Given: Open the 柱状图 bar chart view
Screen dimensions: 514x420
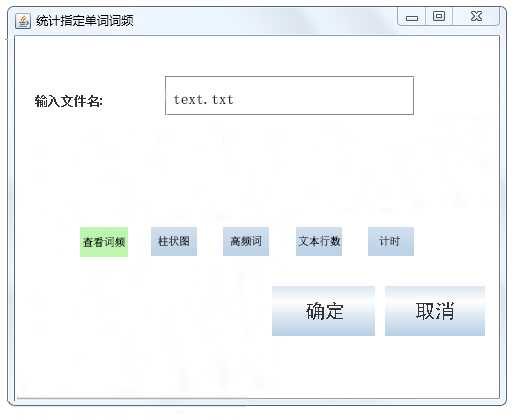Looking at the screenshot, I should pyautogui.click(x=174, y=241).
